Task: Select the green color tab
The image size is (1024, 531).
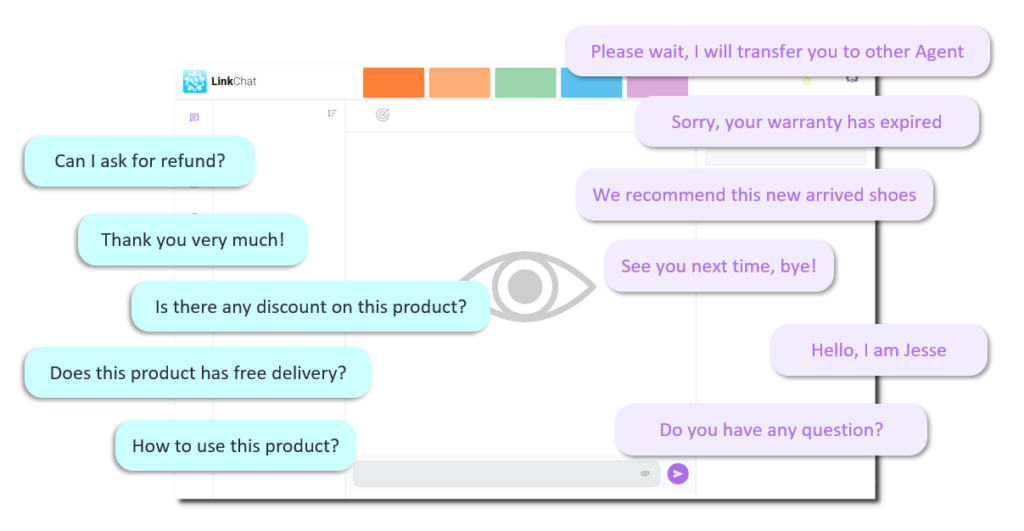Action: click(x=526, y=82)
